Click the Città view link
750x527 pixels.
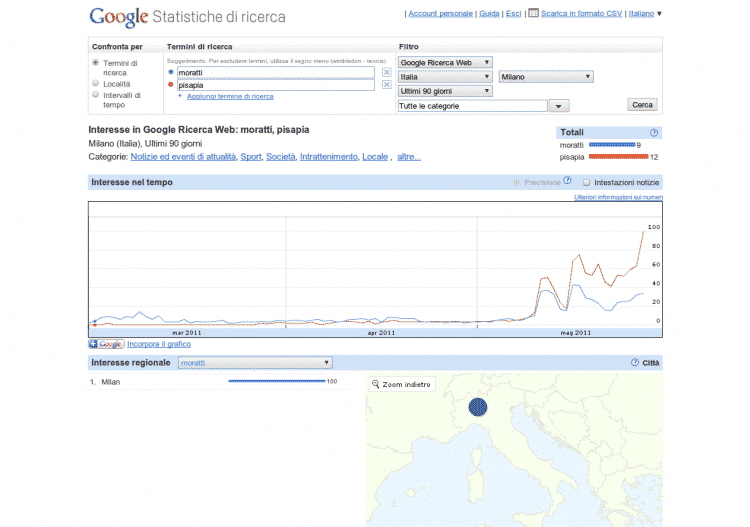(x=651, y=363)
